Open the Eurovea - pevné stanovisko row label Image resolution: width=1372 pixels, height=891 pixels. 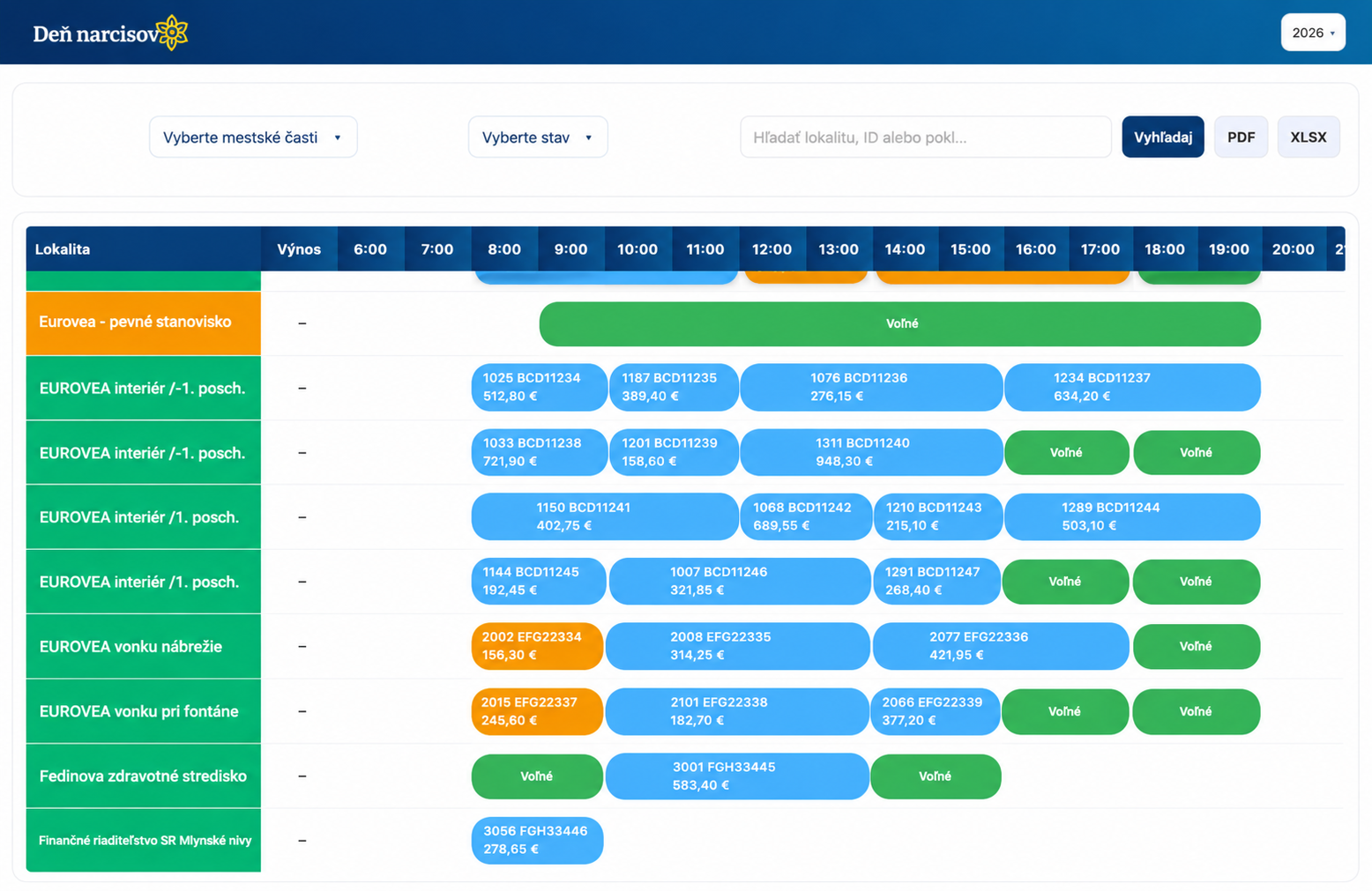point(144,323)
